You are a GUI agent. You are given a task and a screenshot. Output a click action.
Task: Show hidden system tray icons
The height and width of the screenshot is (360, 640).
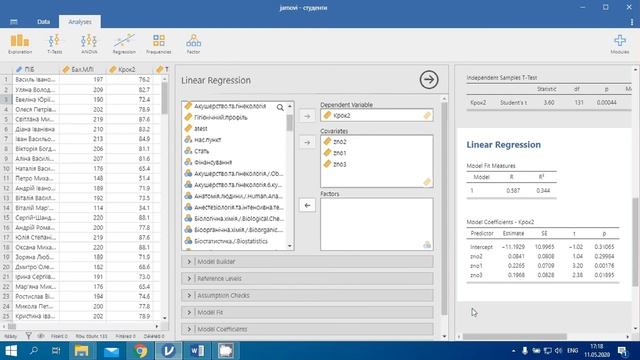click(x=513, y=351)
